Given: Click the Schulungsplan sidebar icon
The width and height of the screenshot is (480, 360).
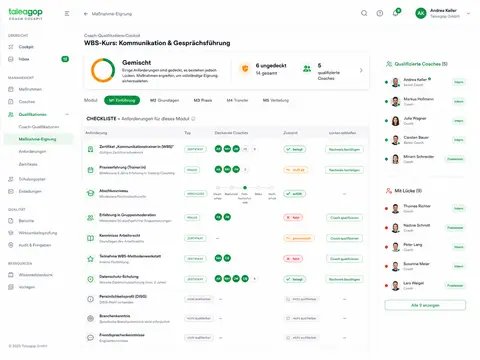Looking at the screenshot, I should (x=11, y=179).
